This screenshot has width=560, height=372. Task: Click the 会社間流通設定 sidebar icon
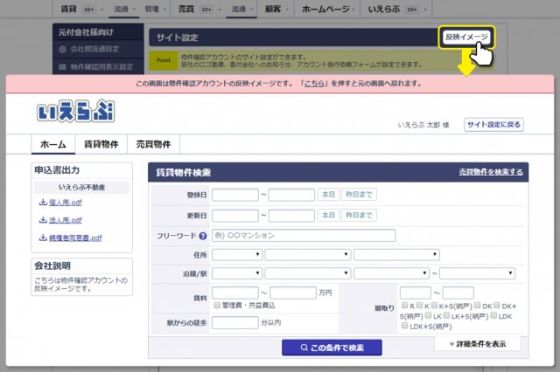pyautogui.click(x=62, y=49)
